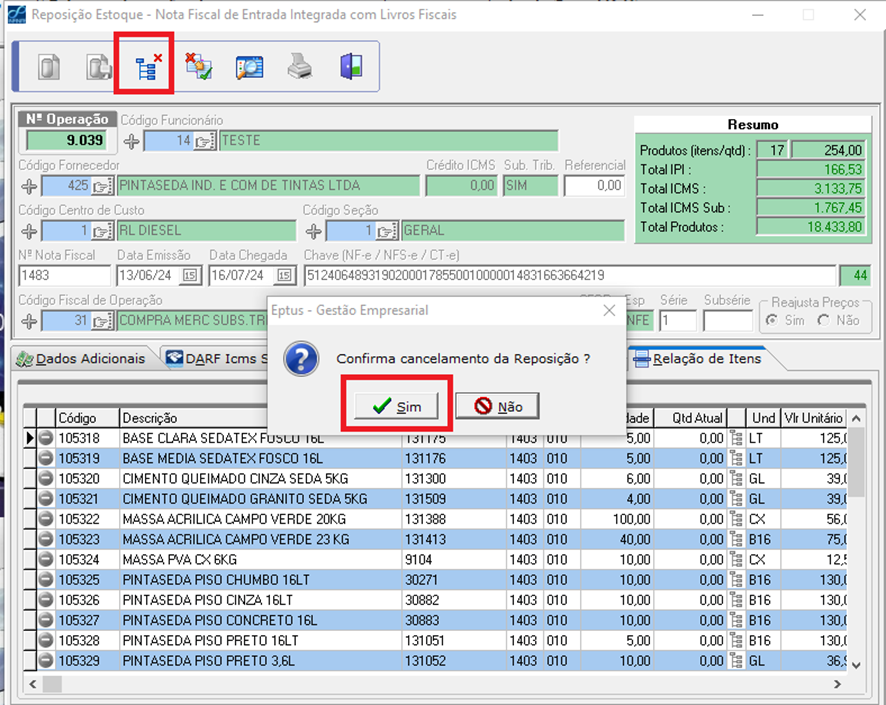Click horizontal scrollbar left arrow
The height and width of the screenshot is (705, 886).
click(x=33, y=684)
